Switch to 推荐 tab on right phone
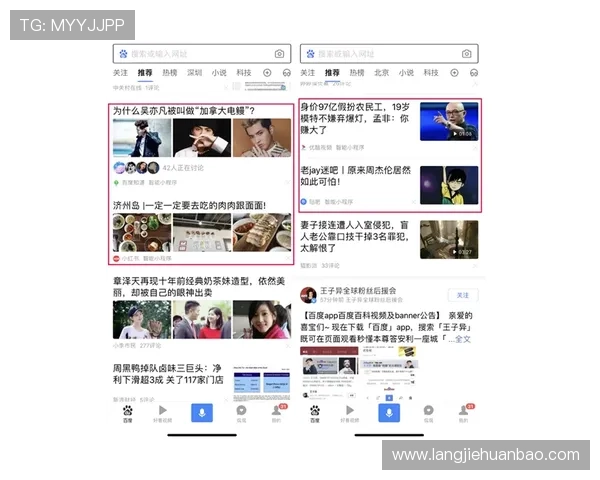 (332, 73)
